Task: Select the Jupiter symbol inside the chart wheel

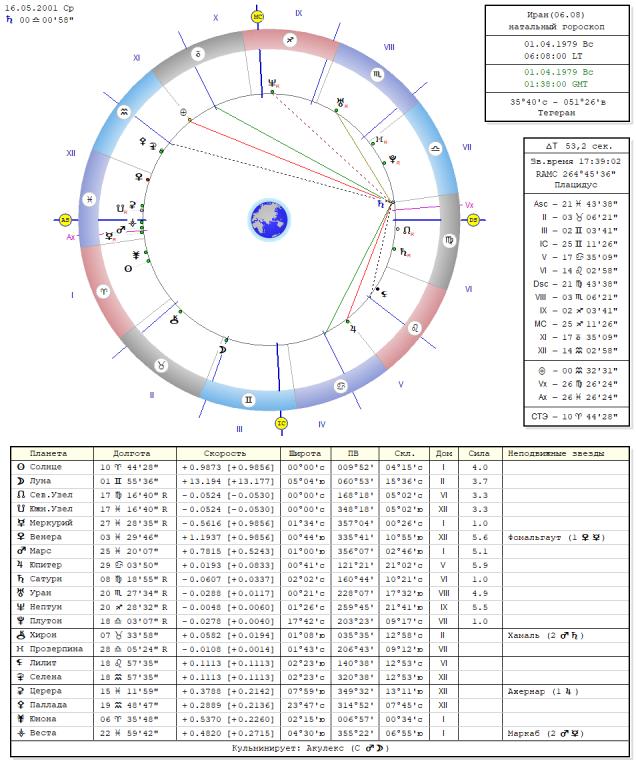Action: click(352, 327)
